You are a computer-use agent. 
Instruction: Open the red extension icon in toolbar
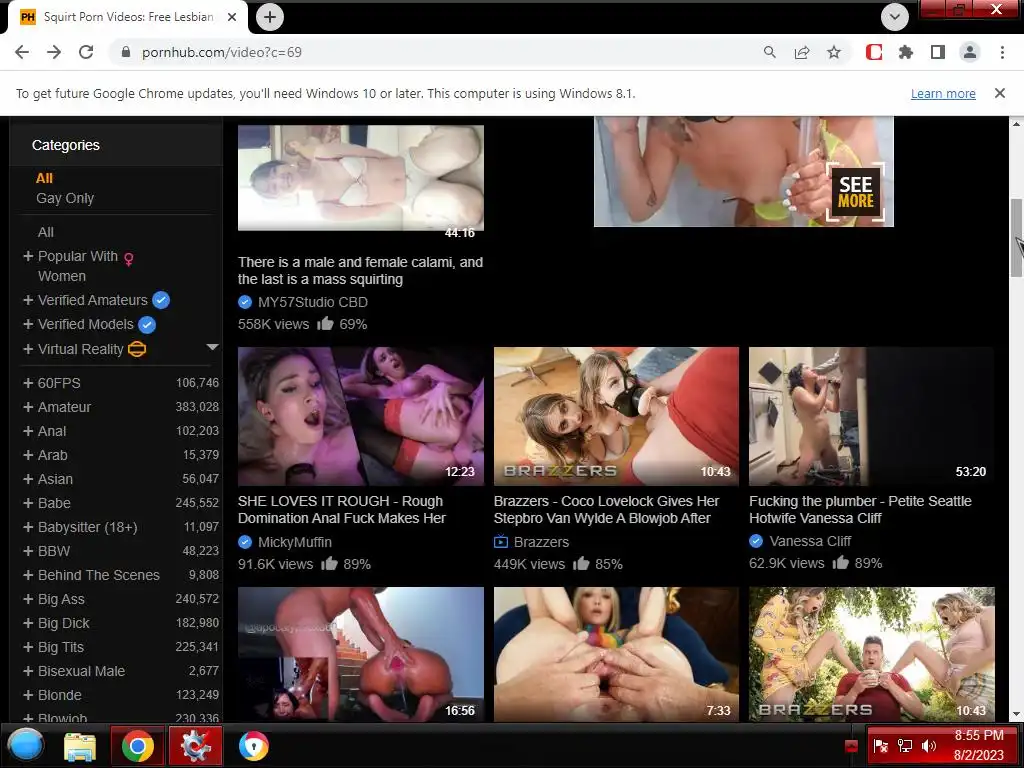(x=874, y=52)
